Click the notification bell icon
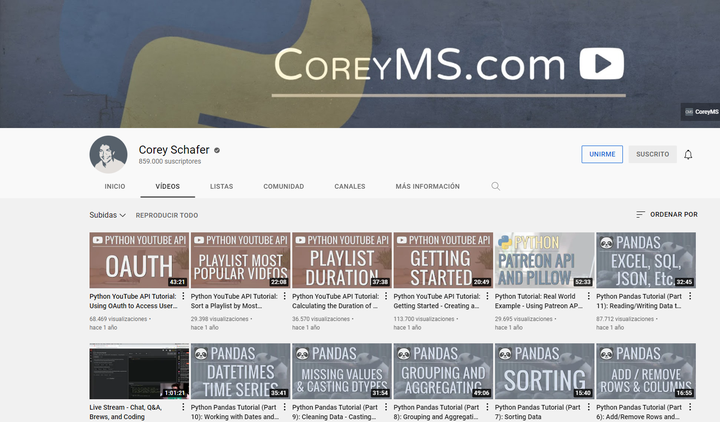Image resolution: width=720 pixels, height=422 pixels. tap(688, 155)
